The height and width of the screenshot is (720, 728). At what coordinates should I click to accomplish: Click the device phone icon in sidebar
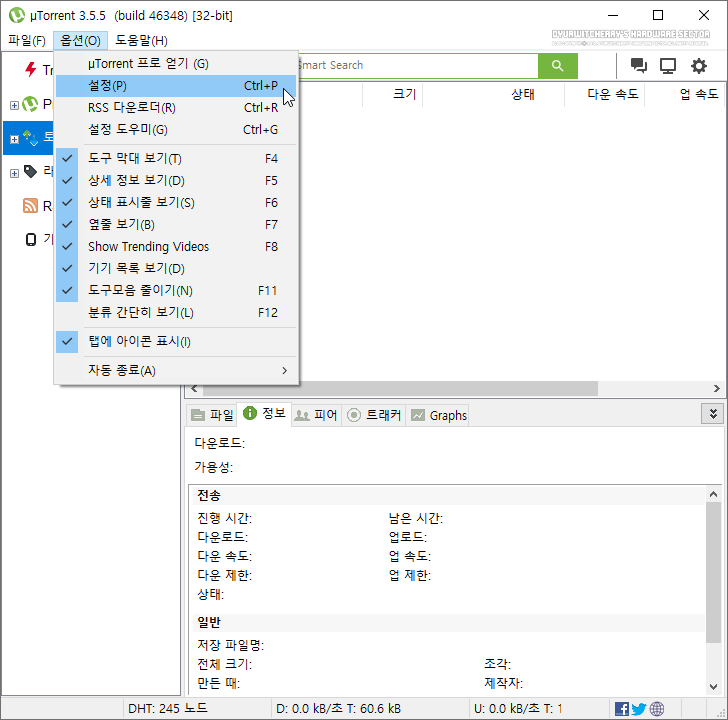(x=31, y=240)
